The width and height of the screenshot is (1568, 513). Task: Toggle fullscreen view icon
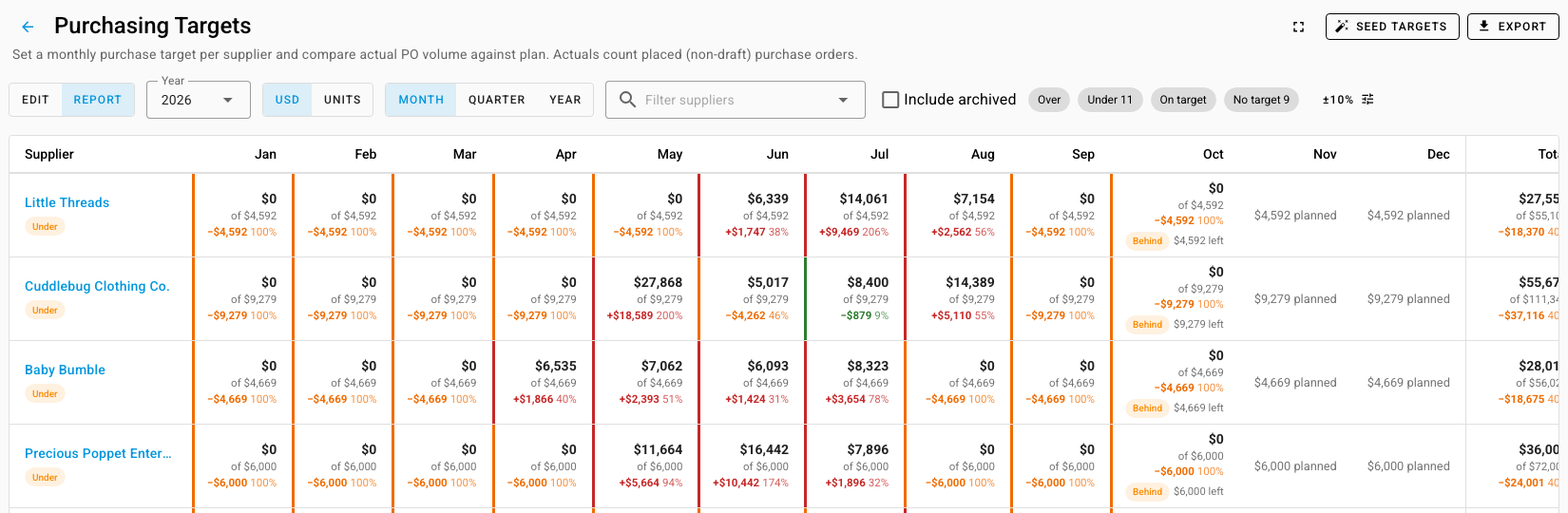click(x=1299, y=27)
